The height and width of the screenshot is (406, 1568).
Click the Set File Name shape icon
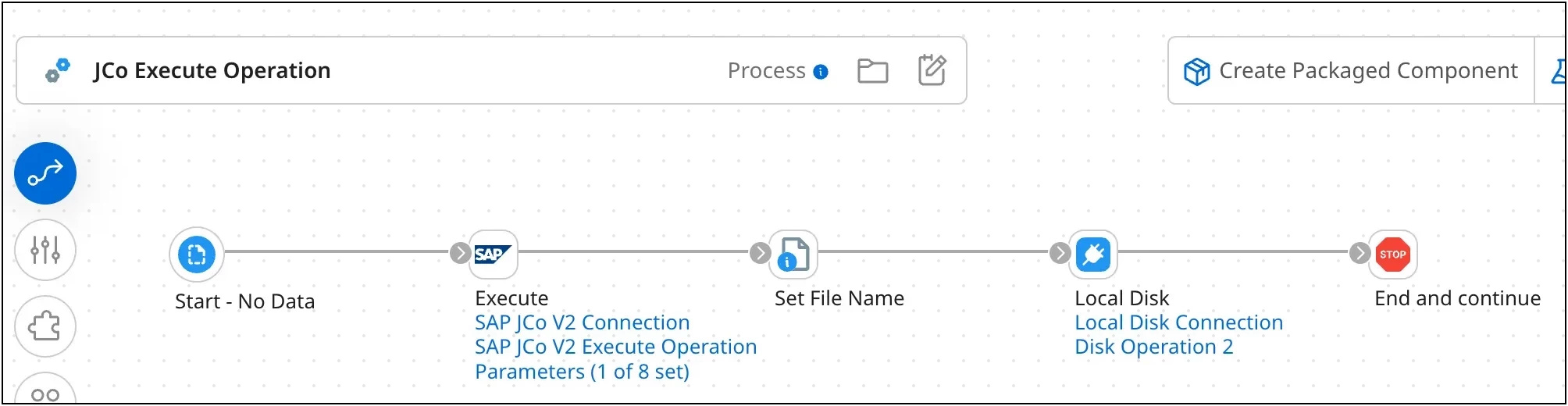click(x=793, y=255)
